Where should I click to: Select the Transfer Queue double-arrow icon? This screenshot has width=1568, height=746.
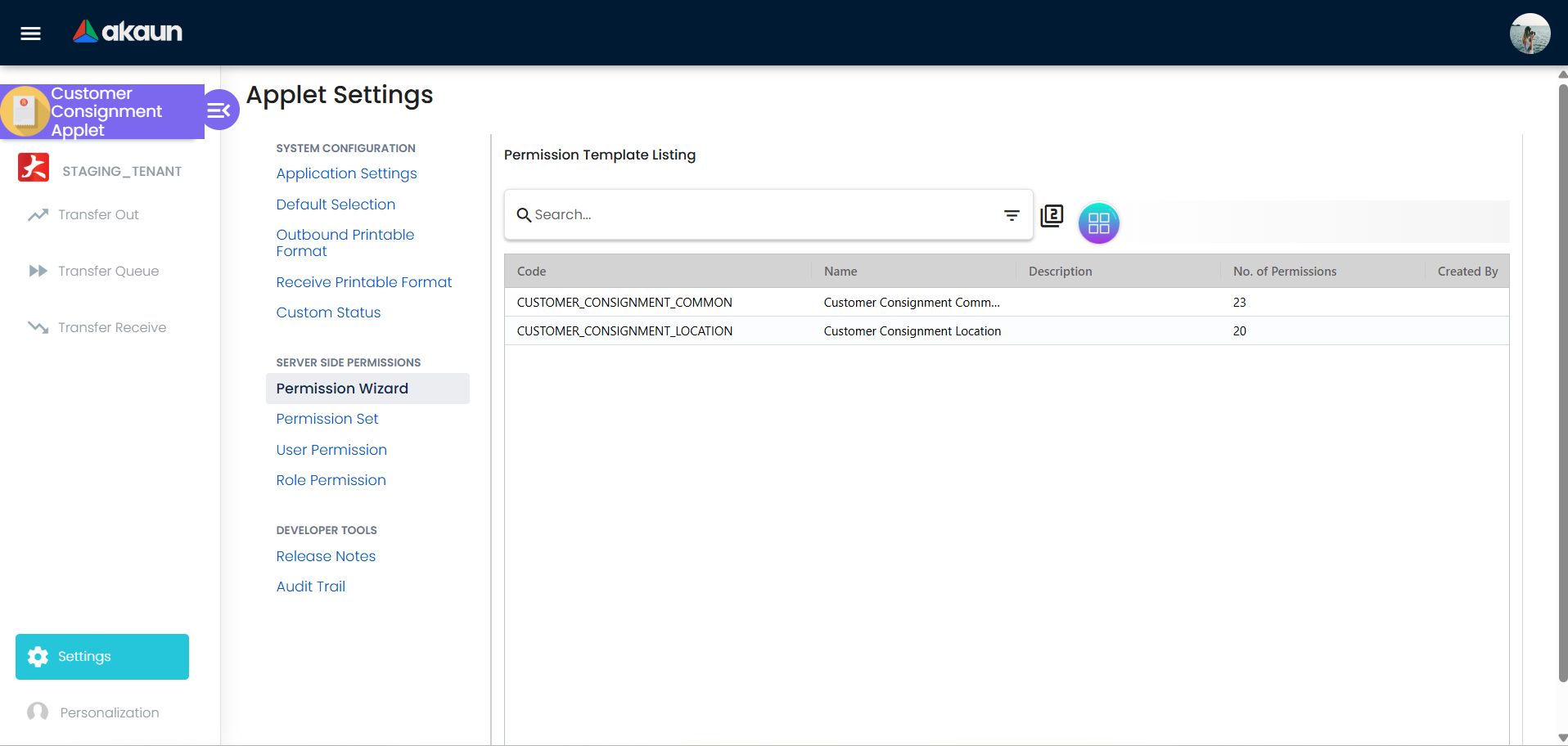click(x=37, y=271)
